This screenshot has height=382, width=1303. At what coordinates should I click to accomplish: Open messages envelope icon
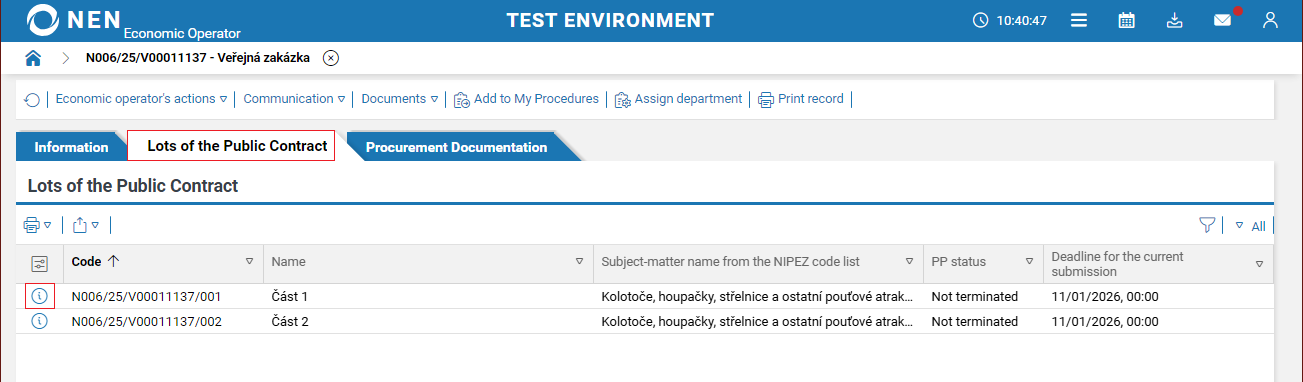point(1223,20)
